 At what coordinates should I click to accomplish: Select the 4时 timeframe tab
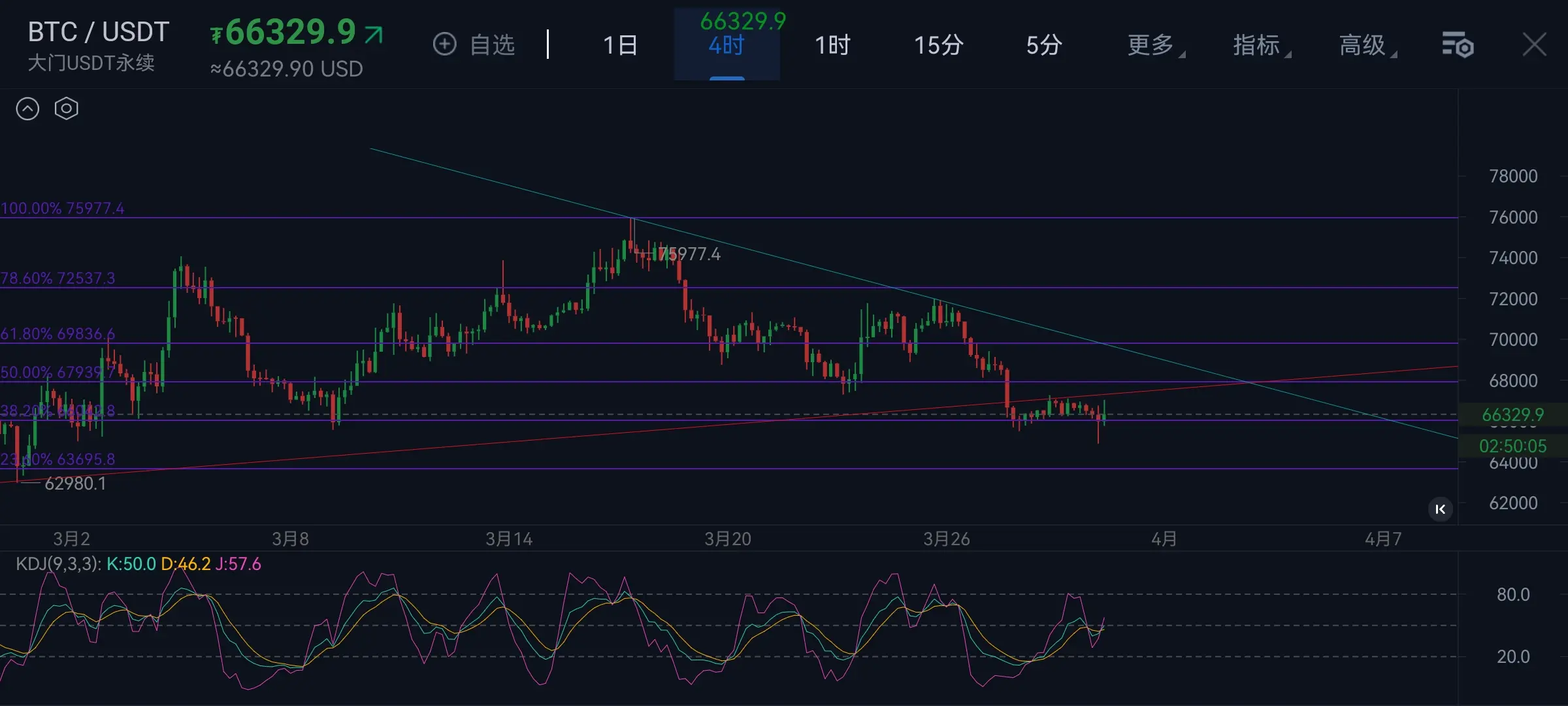point(727,46)
